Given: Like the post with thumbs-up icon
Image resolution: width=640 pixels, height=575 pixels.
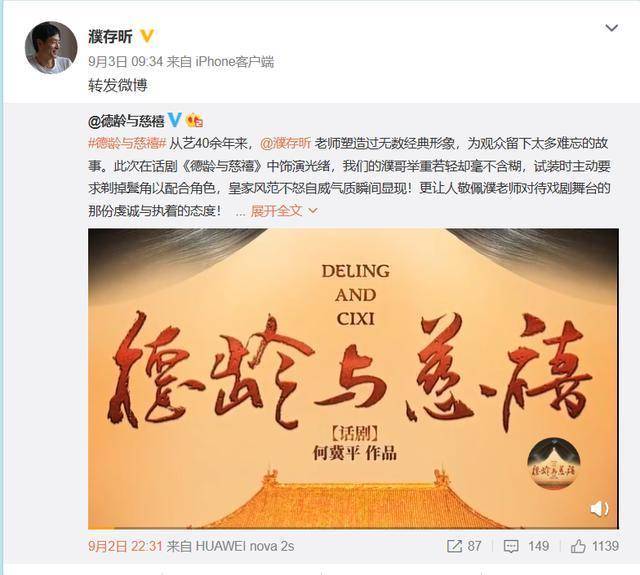Looking at the screenshot, I should click(x=578, y=546).
